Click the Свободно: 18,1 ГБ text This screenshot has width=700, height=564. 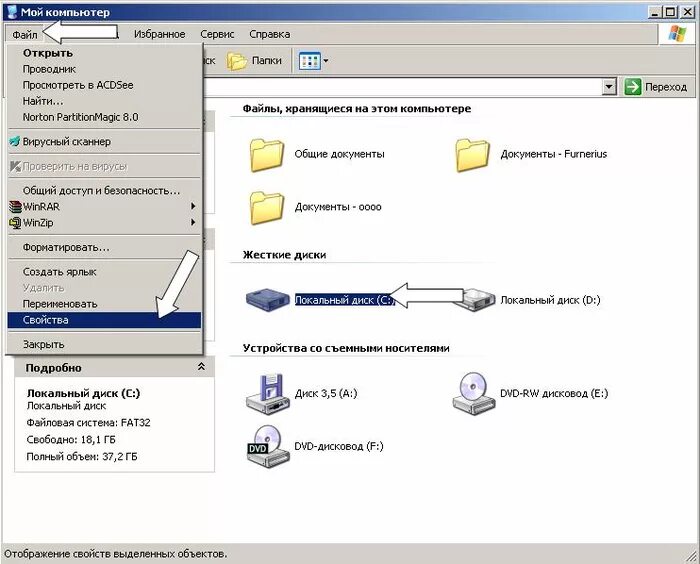pos(71,439)
